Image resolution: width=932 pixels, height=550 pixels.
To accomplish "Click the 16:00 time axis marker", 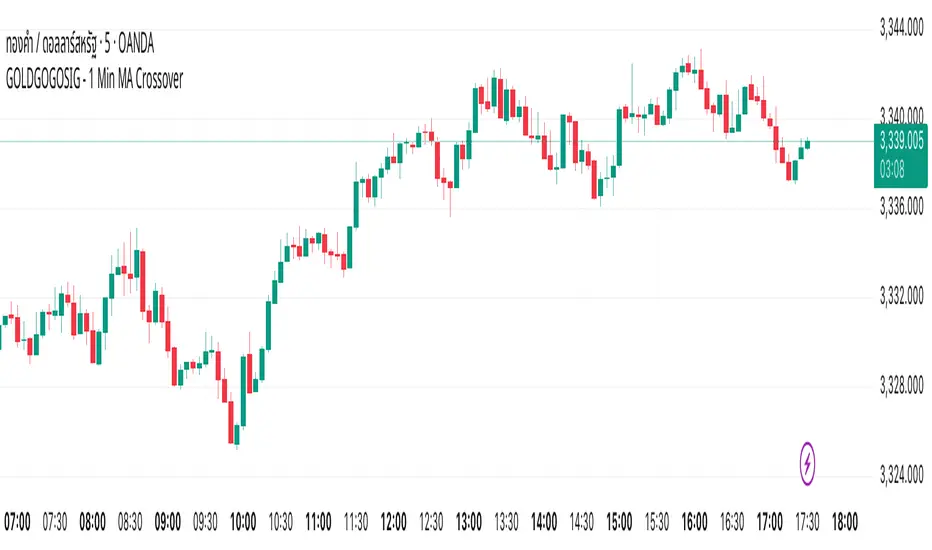I will point(694,522).
